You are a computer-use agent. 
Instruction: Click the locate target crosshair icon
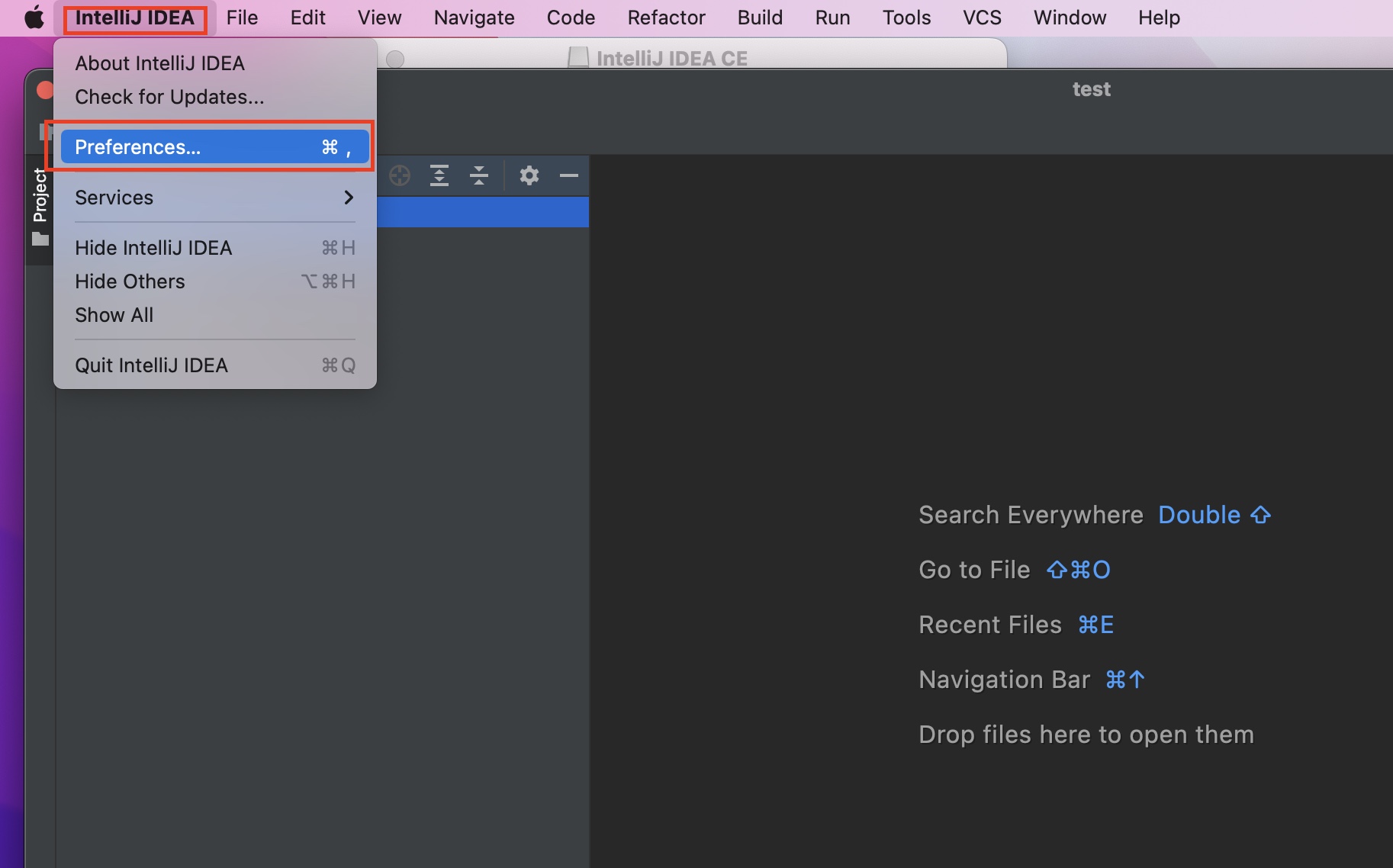399,176
